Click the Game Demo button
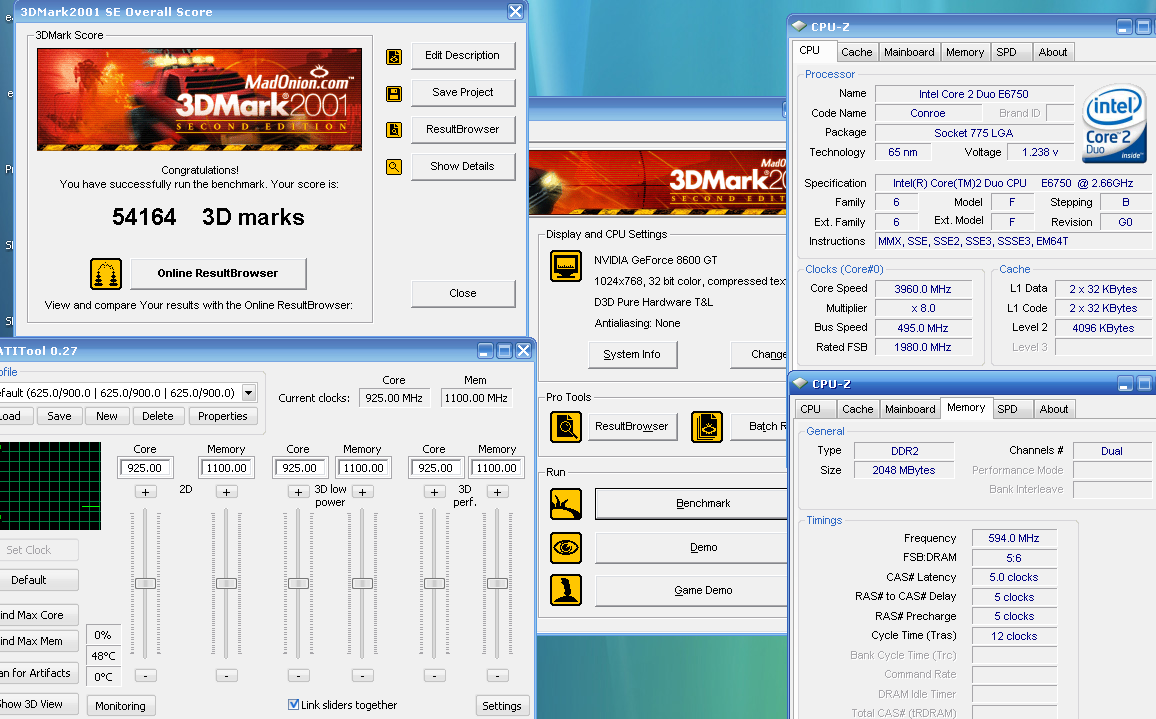Image resolution: width=1156 pixels, height=719 pixels. pyautogui.click(x=692, y=590)
